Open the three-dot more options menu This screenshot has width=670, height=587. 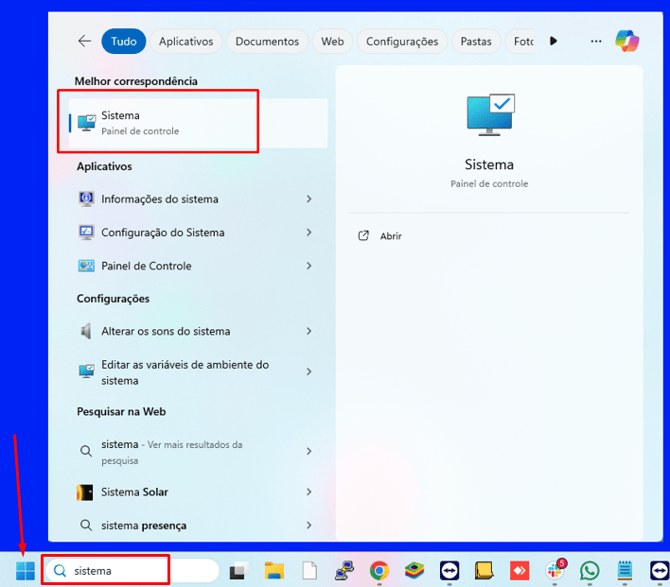(x=596, y=41)
